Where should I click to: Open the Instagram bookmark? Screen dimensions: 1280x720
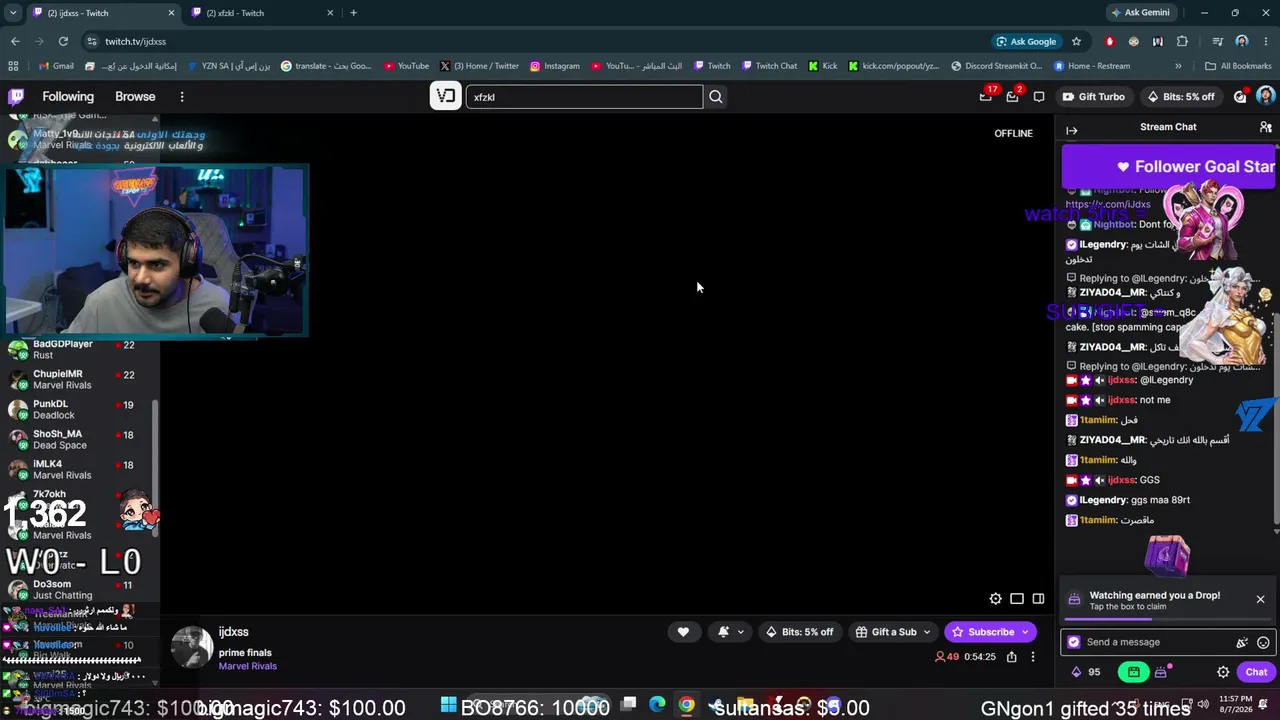[555, 66]
